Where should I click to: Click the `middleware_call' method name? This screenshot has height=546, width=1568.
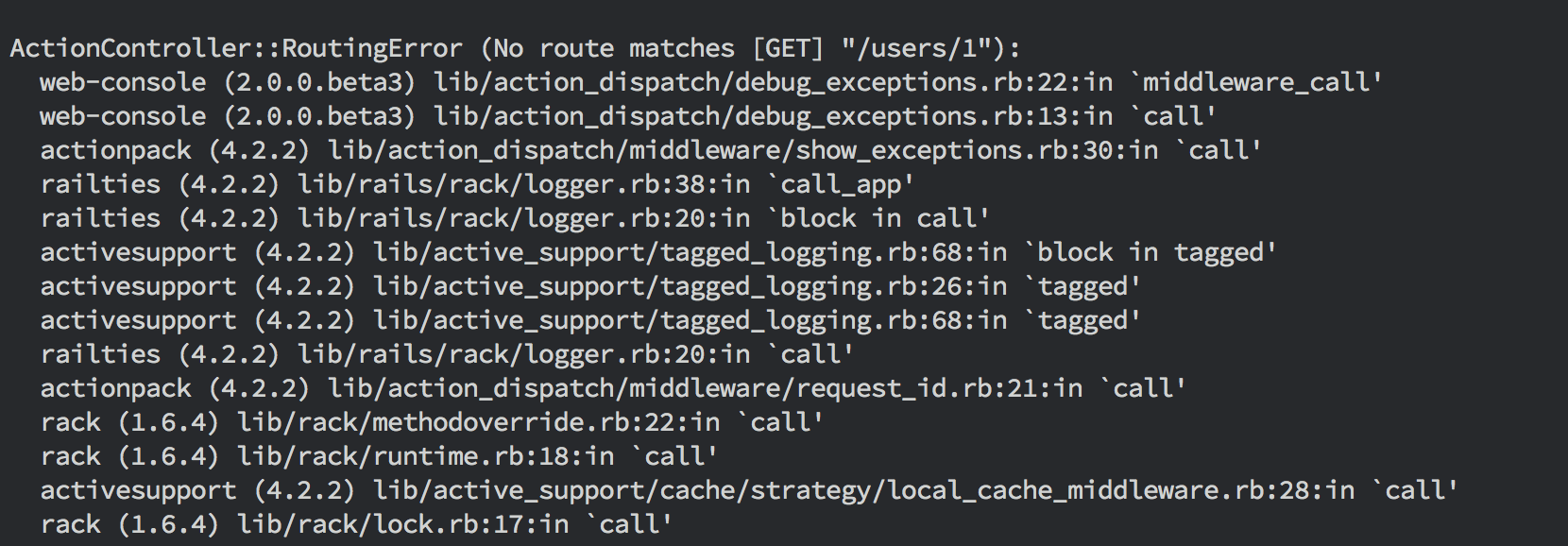[x=1255, y=82]
